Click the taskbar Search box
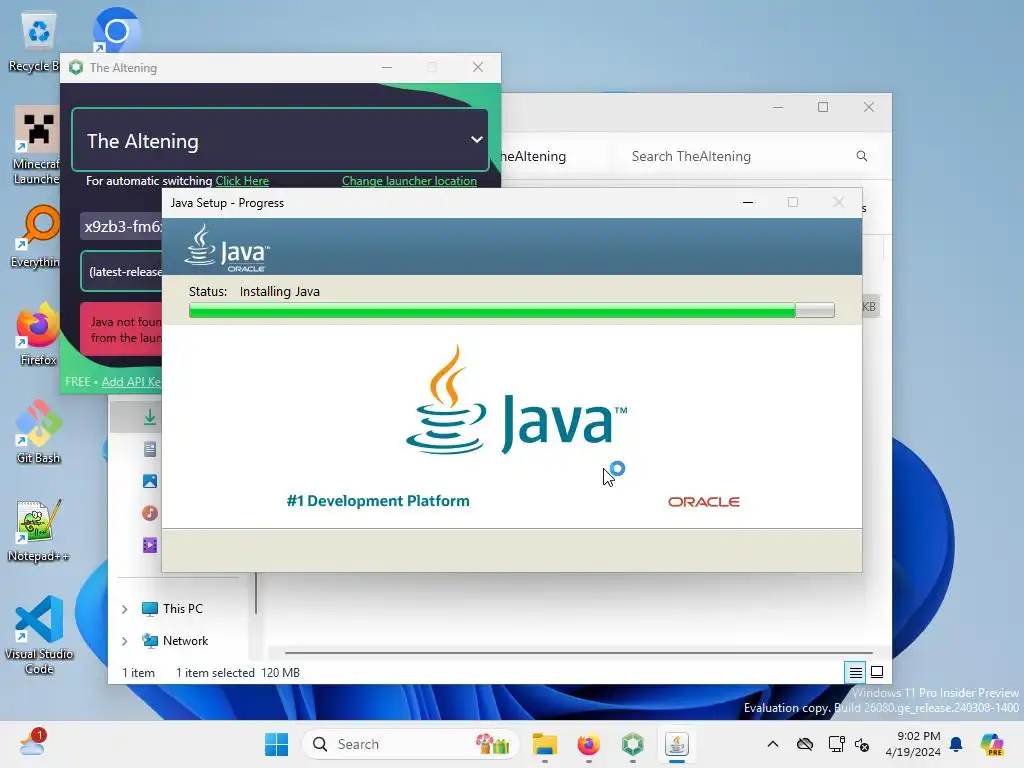Viewport: 1024px width, 768px height. [x=410, y=744]
